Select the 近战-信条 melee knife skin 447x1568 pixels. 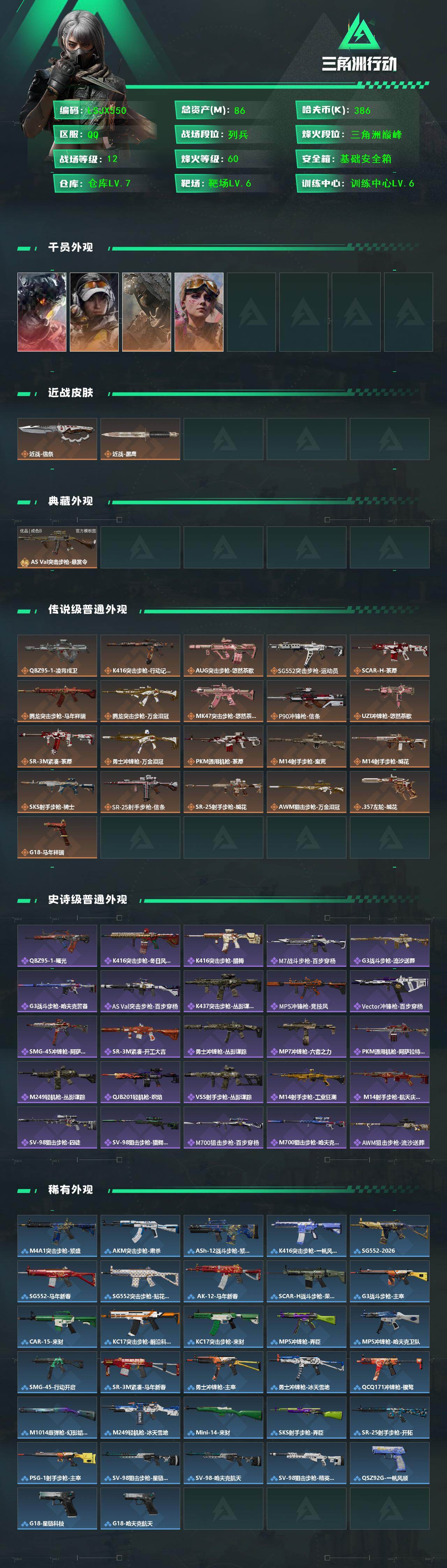click(x=57, y=439)
